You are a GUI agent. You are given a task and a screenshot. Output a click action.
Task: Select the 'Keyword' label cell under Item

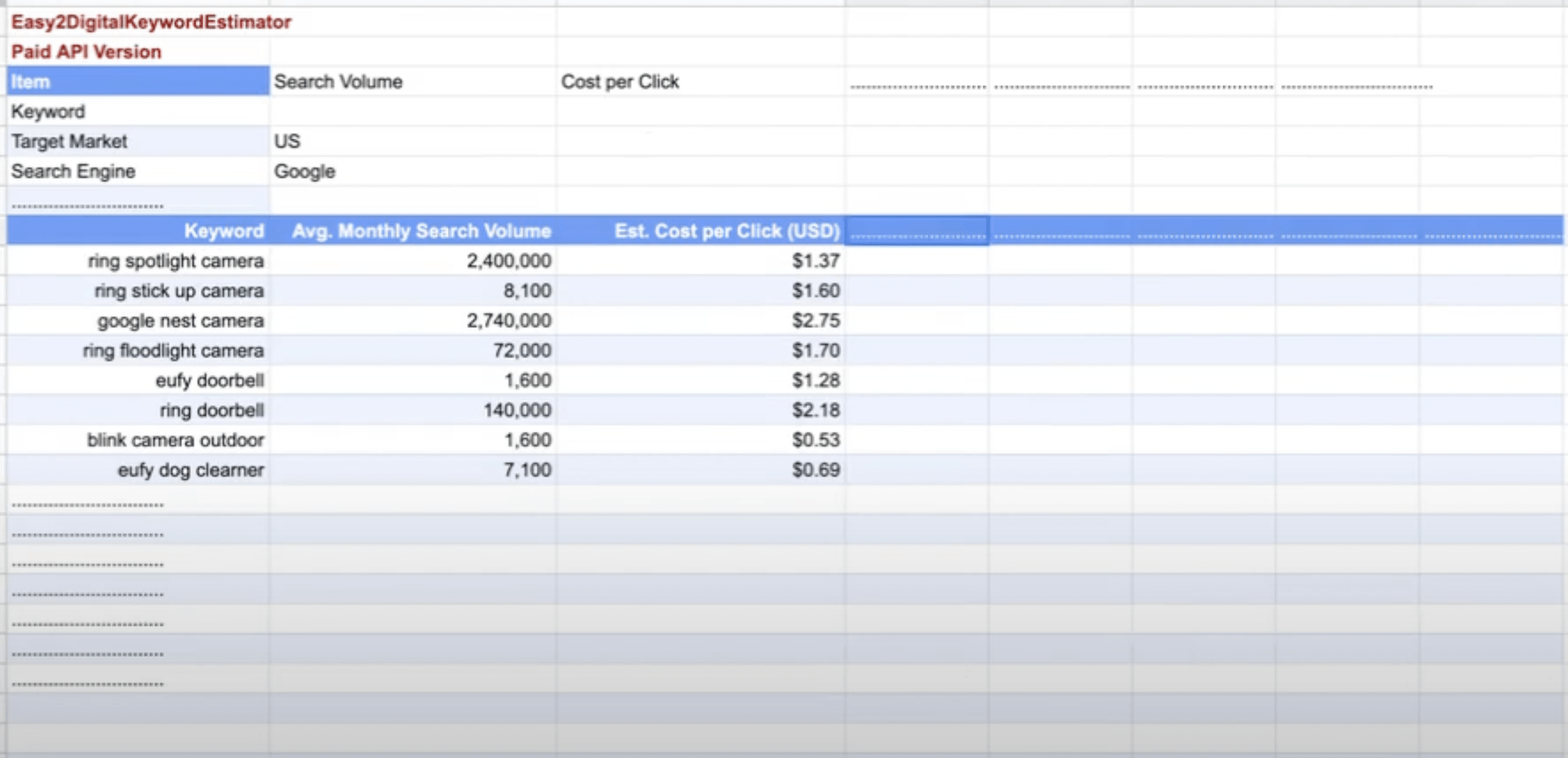point(139,112)
